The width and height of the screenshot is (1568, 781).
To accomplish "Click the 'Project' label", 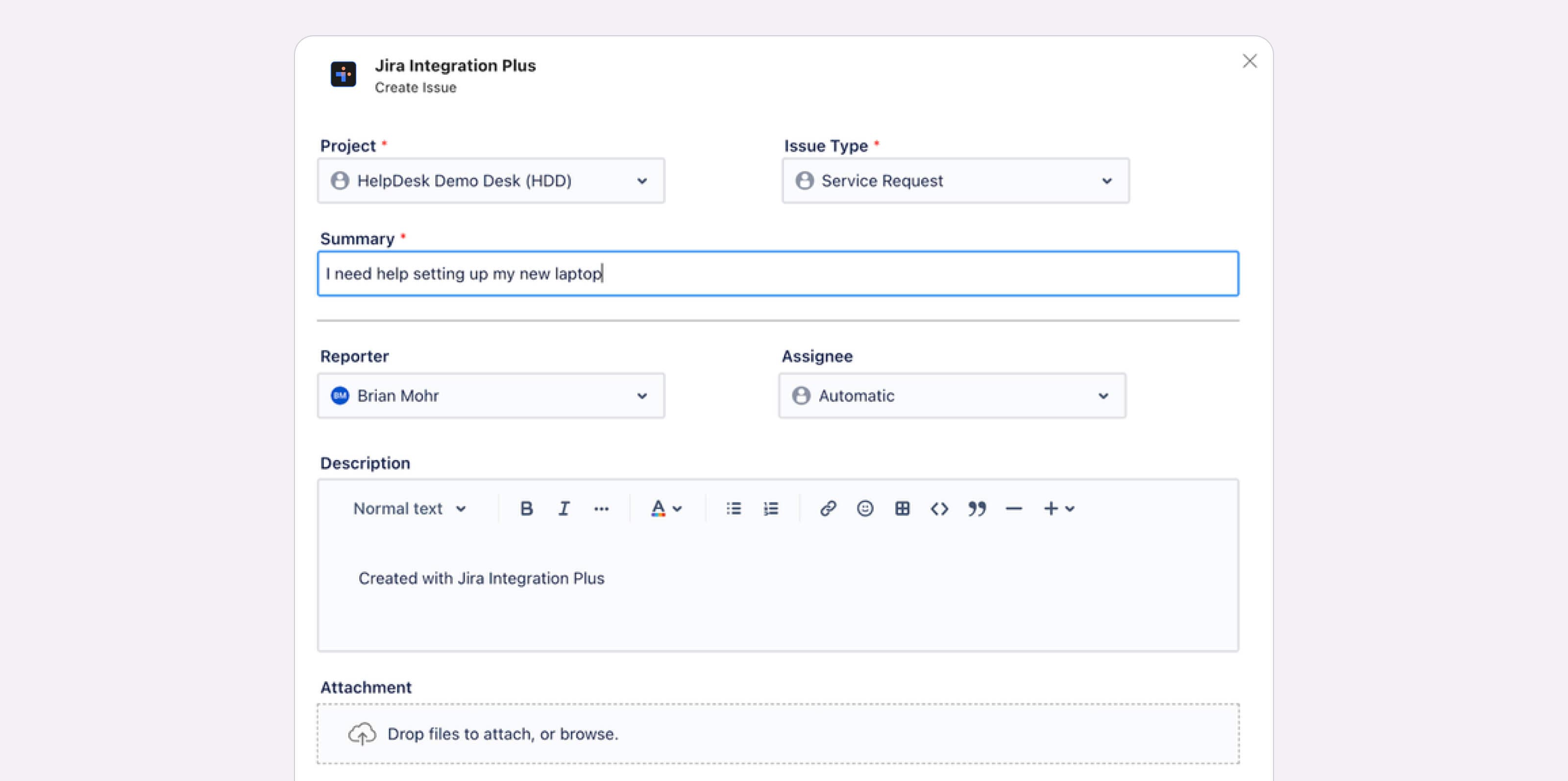I will 347,146.
